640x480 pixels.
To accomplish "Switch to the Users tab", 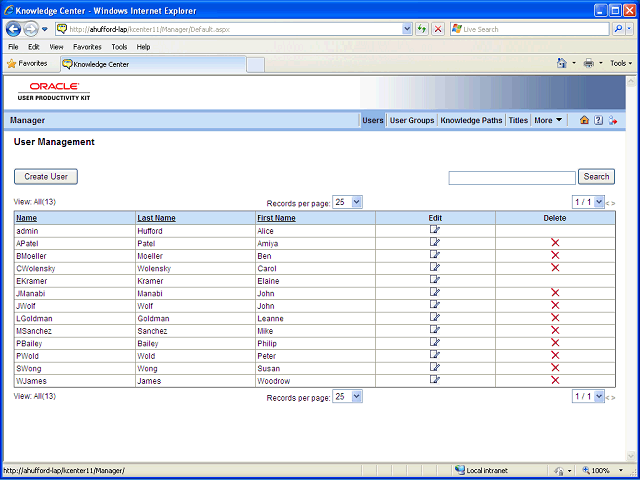I will (373, 120).
